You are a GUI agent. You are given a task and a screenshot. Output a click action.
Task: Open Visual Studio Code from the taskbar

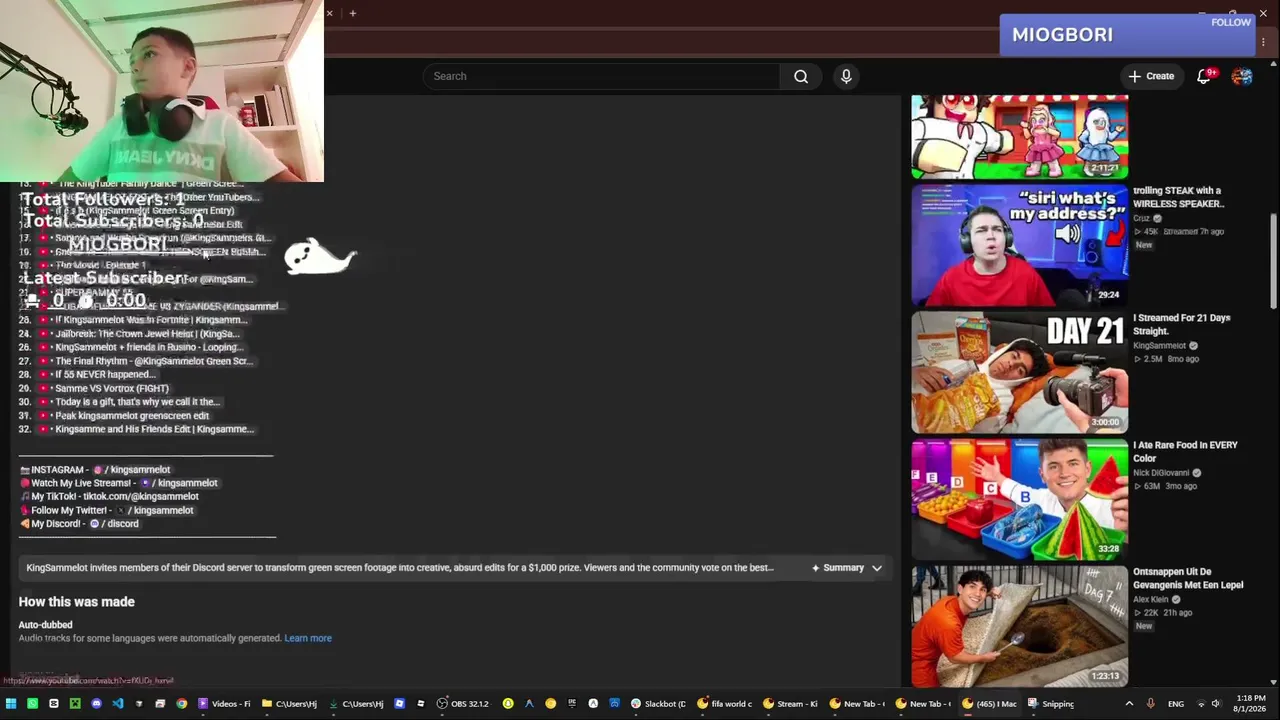coord(117,704)
